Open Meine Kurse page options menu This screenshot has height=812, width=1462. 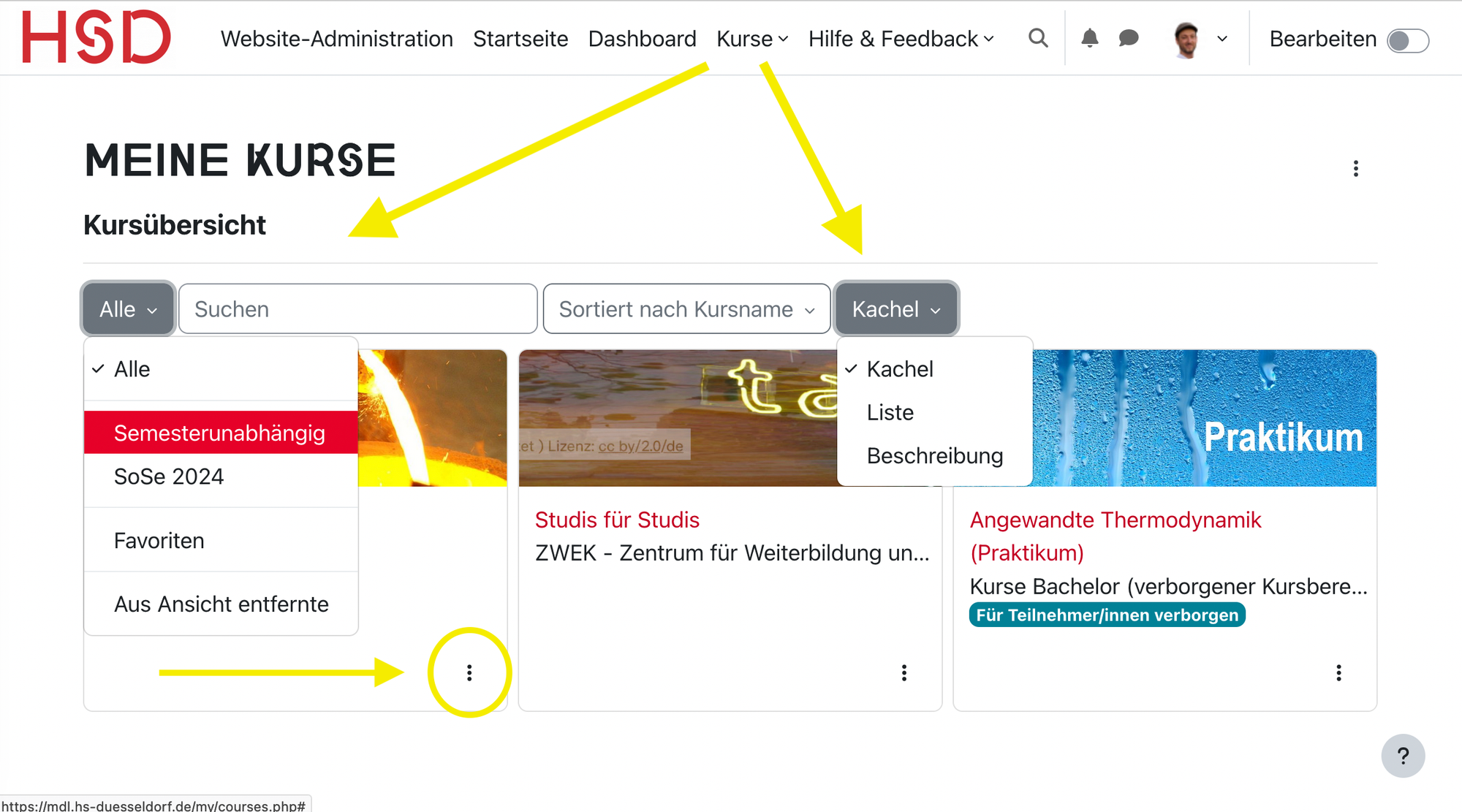tap(1355, 169)
